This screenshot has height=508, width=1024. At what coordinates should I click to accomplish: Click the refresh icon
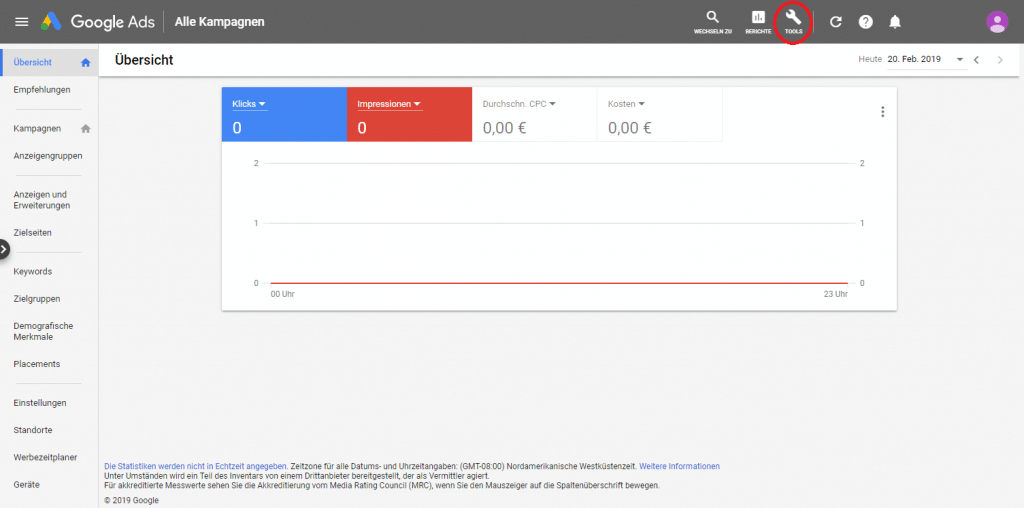click(835, 22)
